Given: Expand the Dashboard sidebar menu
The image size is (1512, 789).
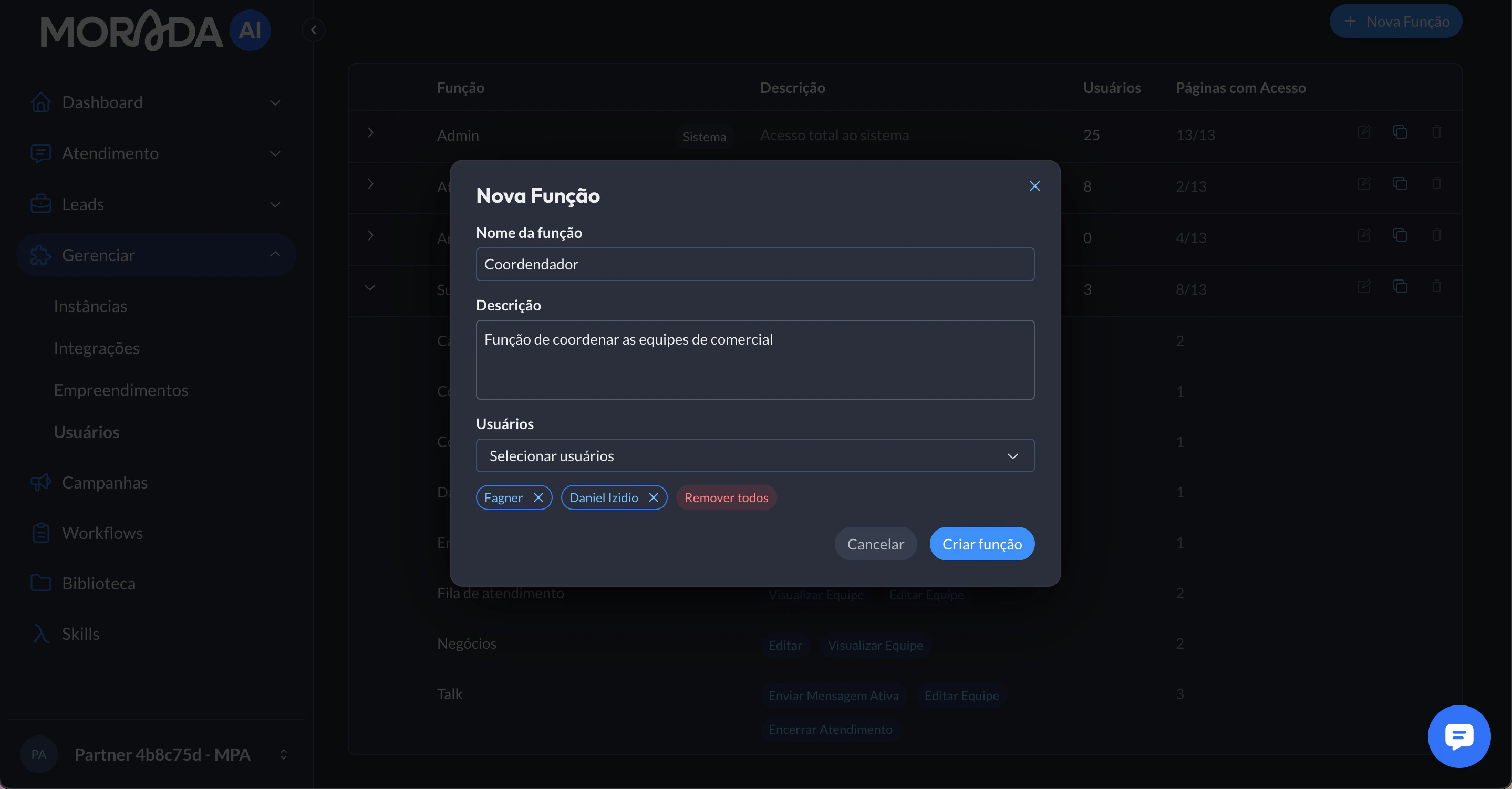Looking at the screenshot, I should [275, 103].
